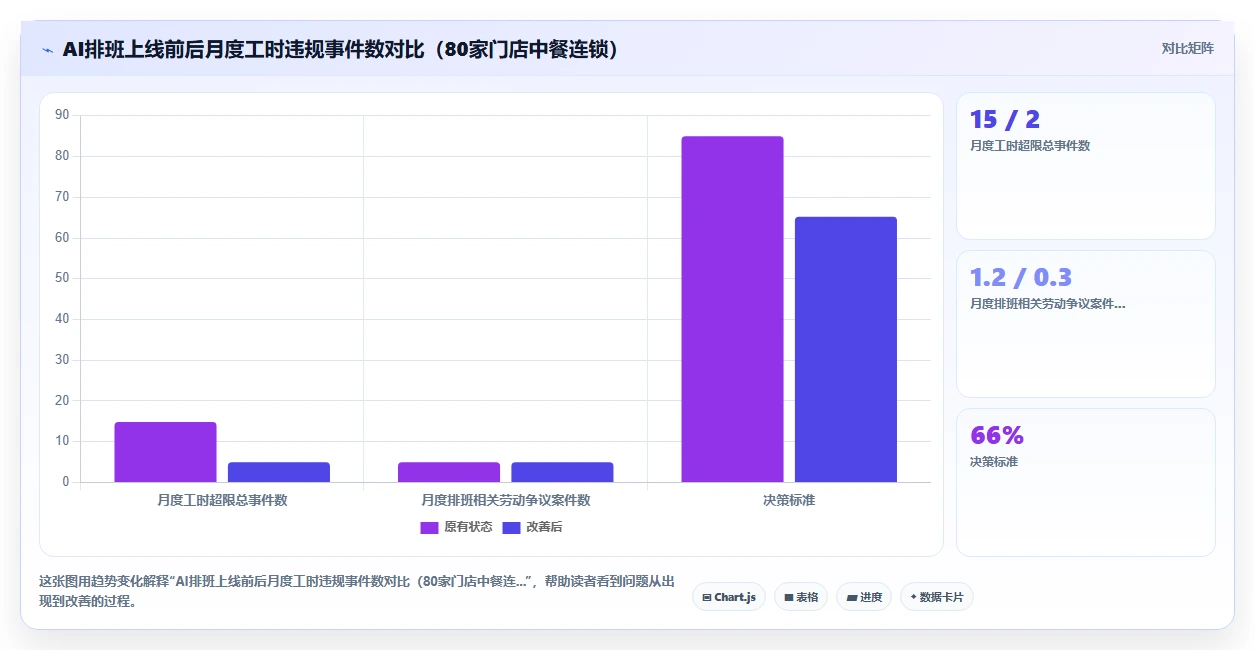
Task: Click the x-axis label 决策标准
Action: point(789,500)
